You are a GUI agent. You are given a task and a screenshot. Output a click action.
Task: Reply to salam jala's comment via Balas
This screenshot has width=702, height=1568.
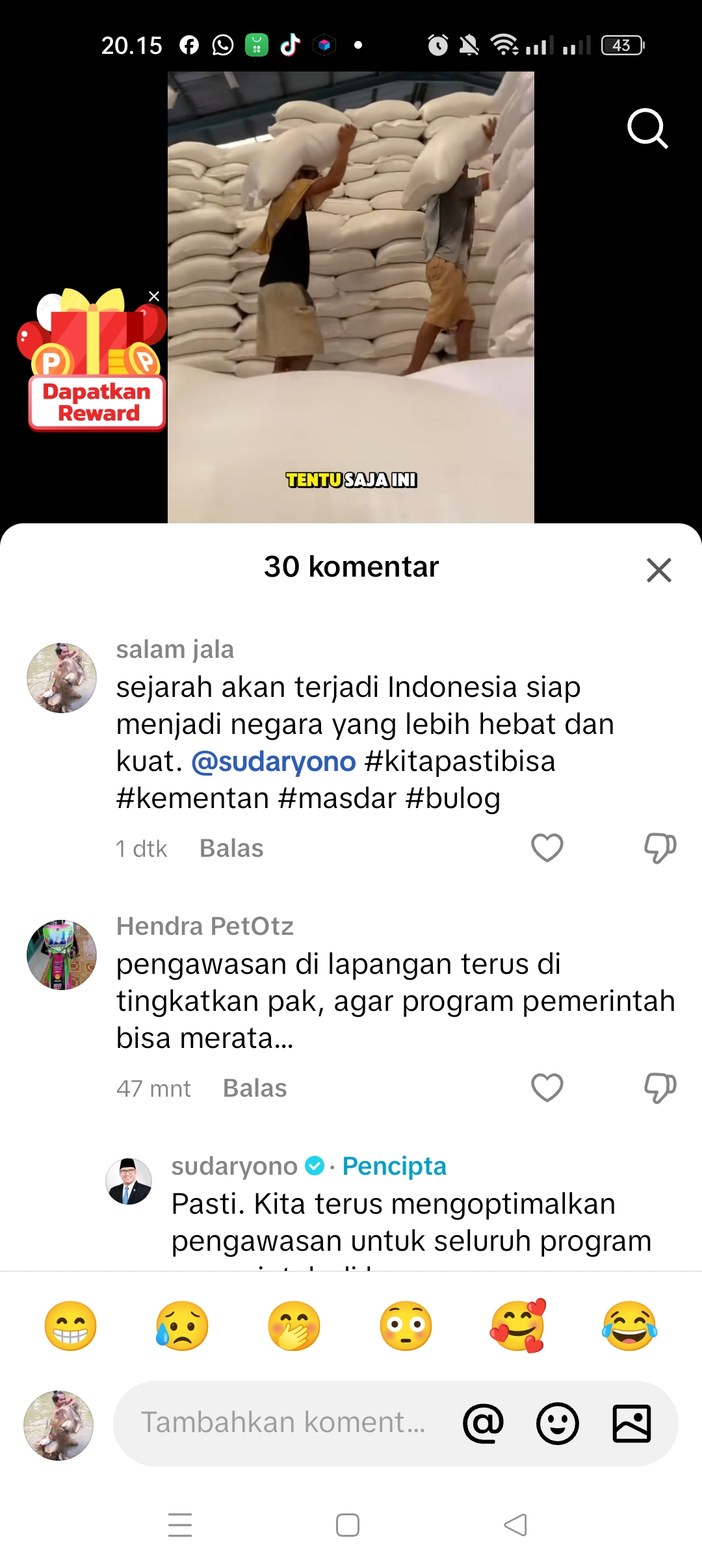tap(231, 848)
